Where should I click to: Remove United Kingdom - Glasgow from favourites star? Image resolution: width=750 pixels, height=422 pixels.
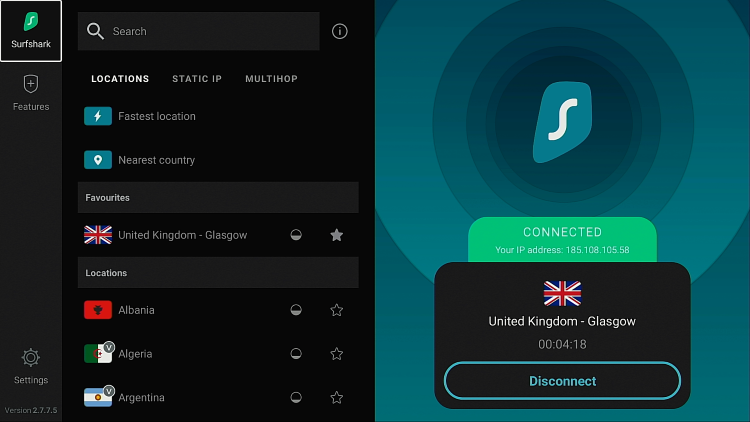(x=337, y=235)
